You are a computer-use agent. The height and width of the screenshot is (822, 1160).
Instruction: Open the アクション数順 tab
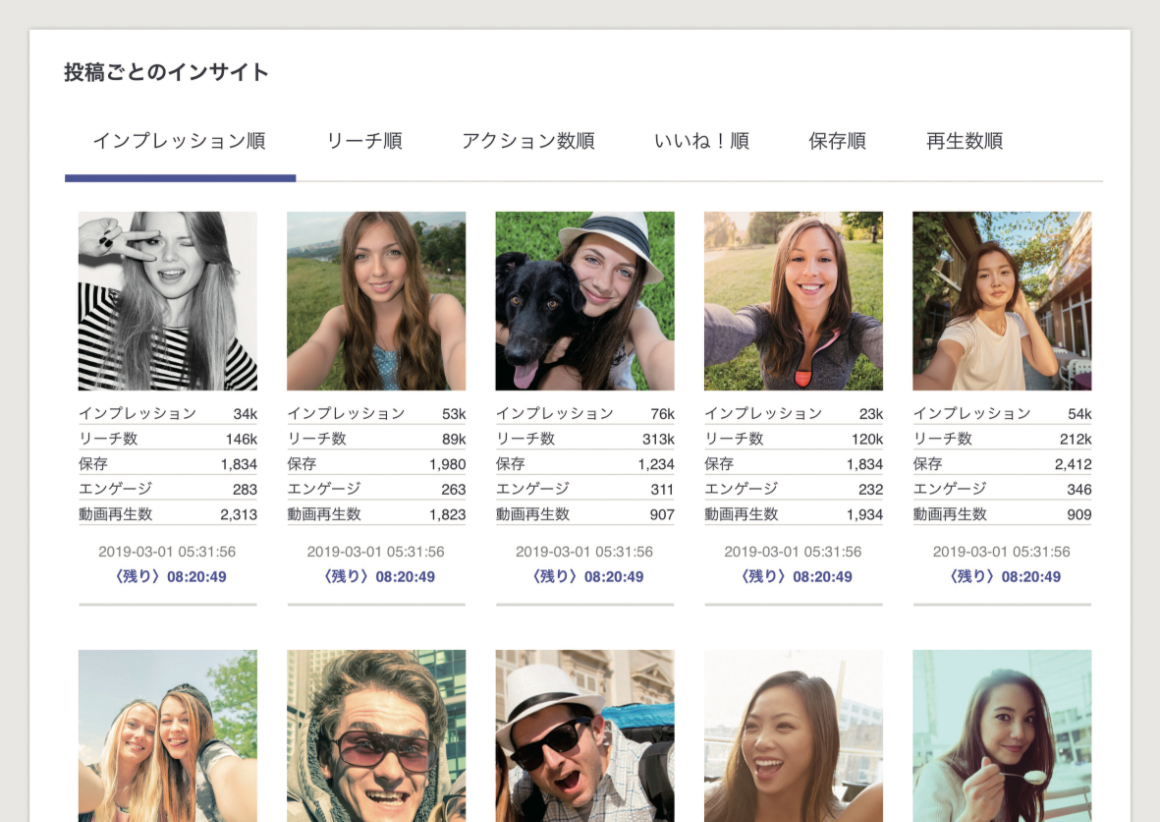[x=528, y=141]
